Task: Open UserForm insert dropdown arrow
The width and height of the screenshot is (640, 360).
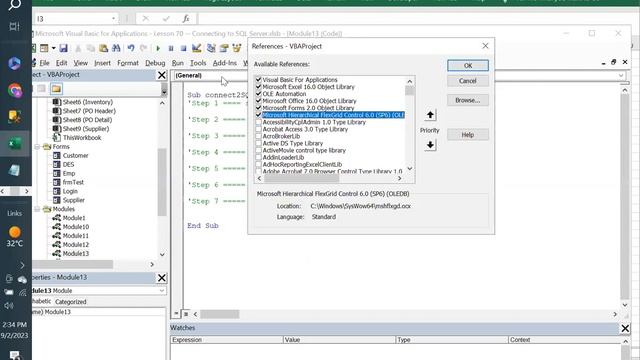Action: [x=53, y=48]
